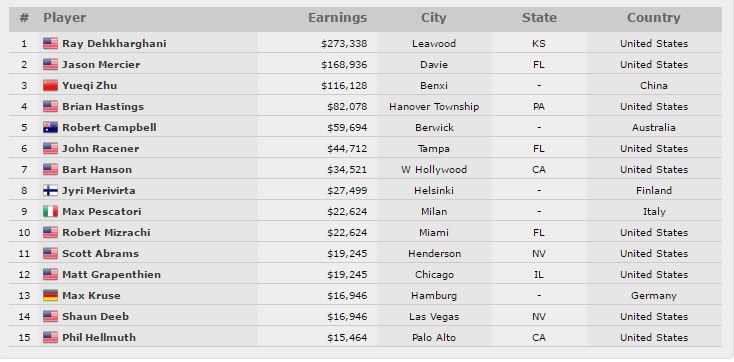Image resolution: width=734 pixels, height=362 pixels.
Task: Sort by the Player column header
Action: coord(65,18)
